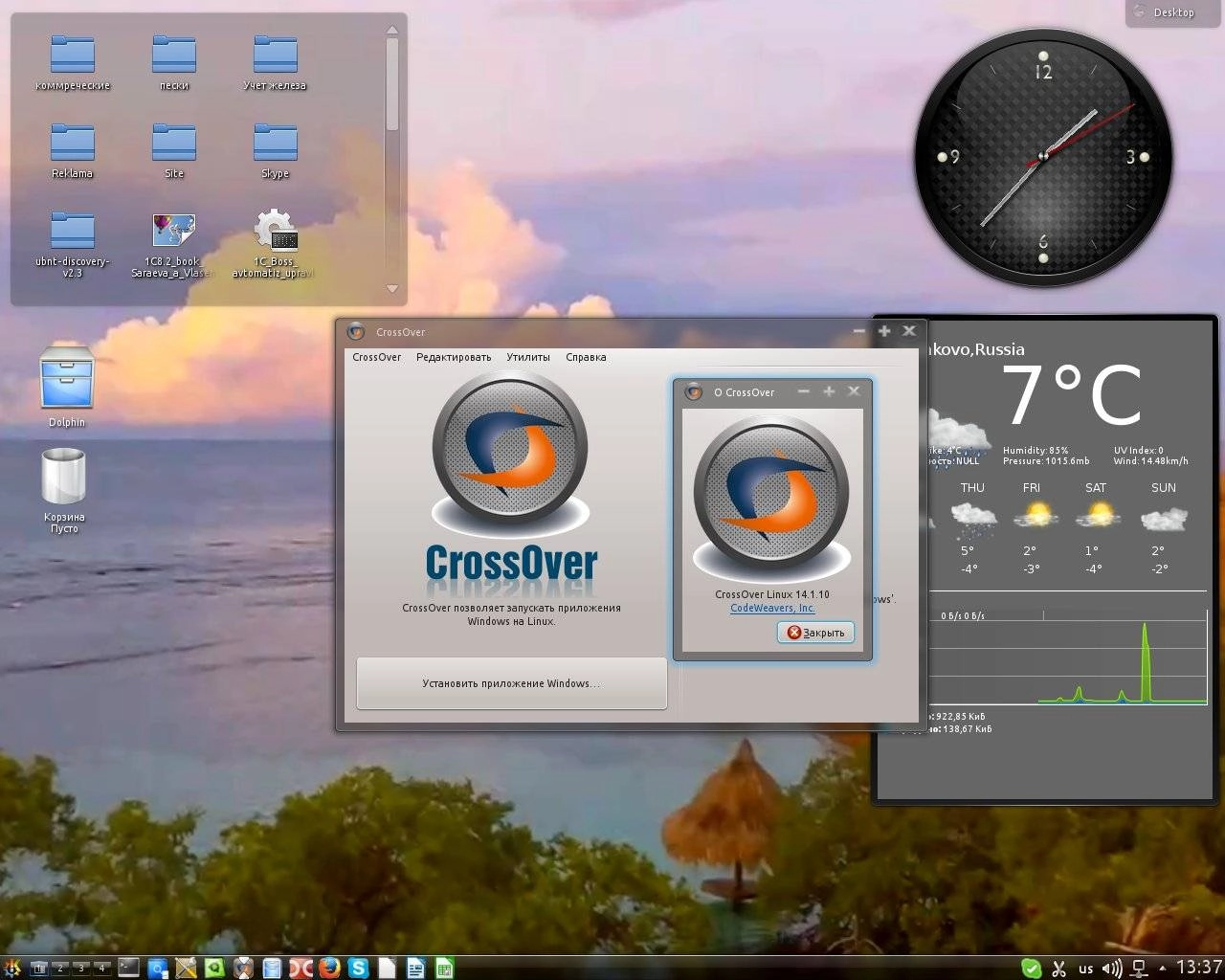
Task: Click the 13:37 digital clock
Action: coord(1199,968)
